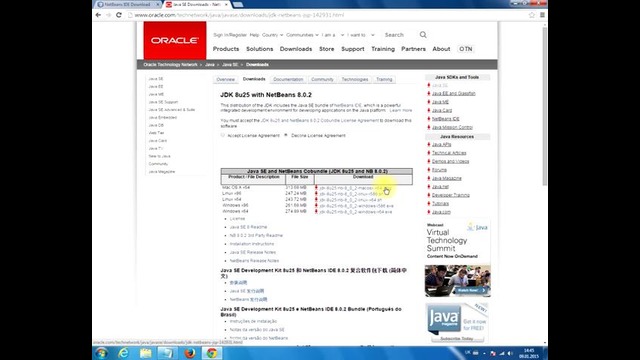640x360 pixels.
Task: Click the red arrow beside Java APIs link
Action: pos(429,144)
